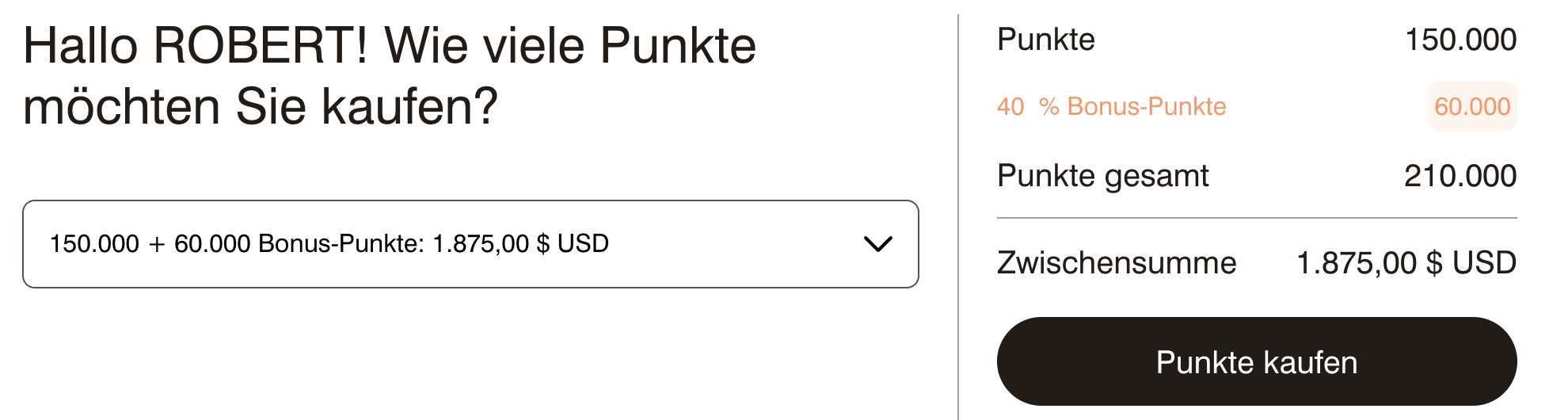Viewport: 1568px width, 420px height.
Task: Click the 210.000 total points value
Action: click(1460, 176)
